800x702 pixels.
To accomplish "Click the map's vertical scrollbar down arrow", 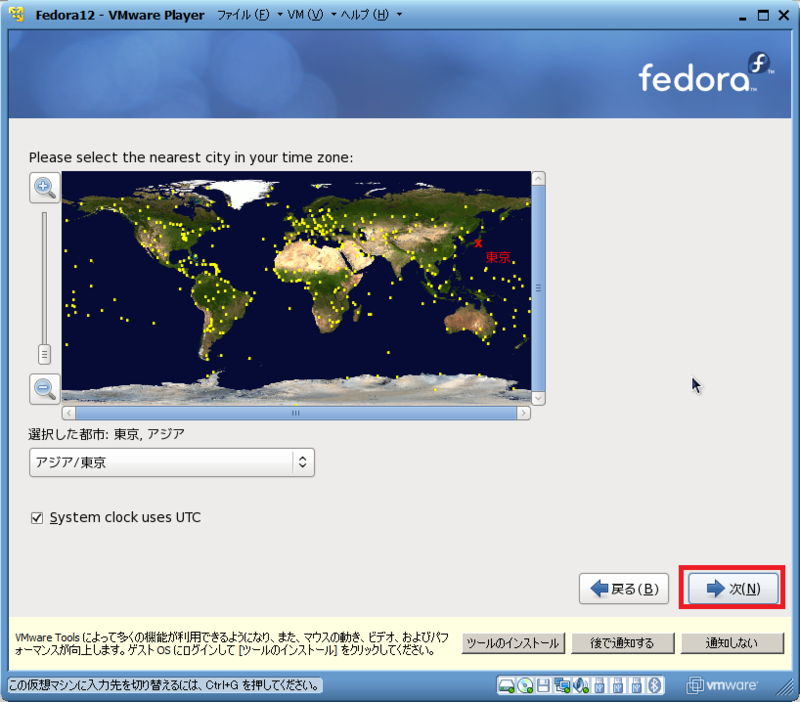I will click(538, 398).
